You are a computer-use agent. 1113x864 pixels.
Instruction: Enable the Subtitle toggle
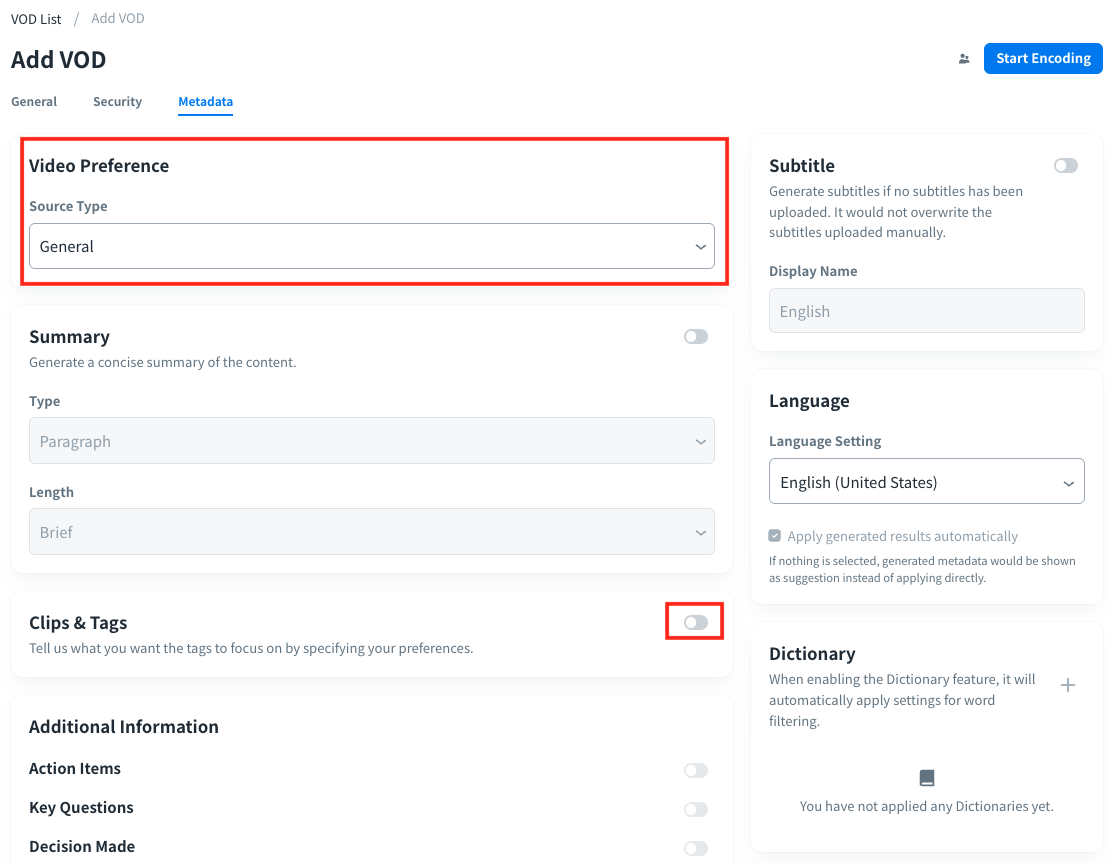coord(1065,165)
